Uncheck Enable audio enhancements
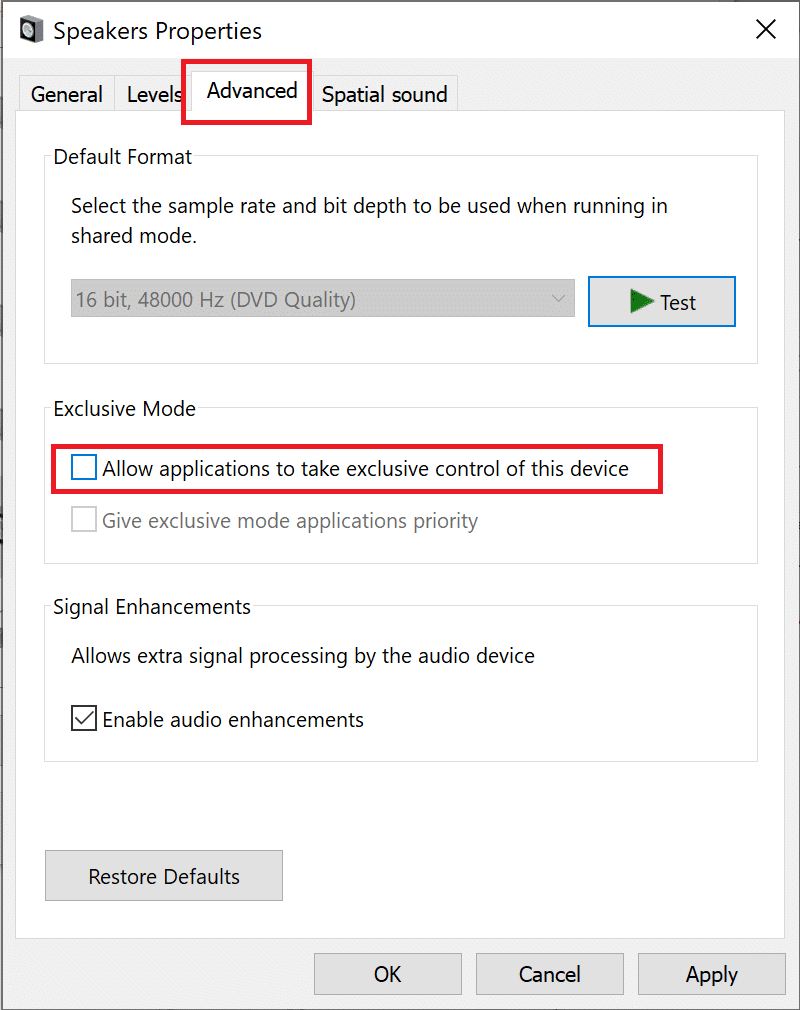Screen dimensions: 800x1010 (85, 719)
